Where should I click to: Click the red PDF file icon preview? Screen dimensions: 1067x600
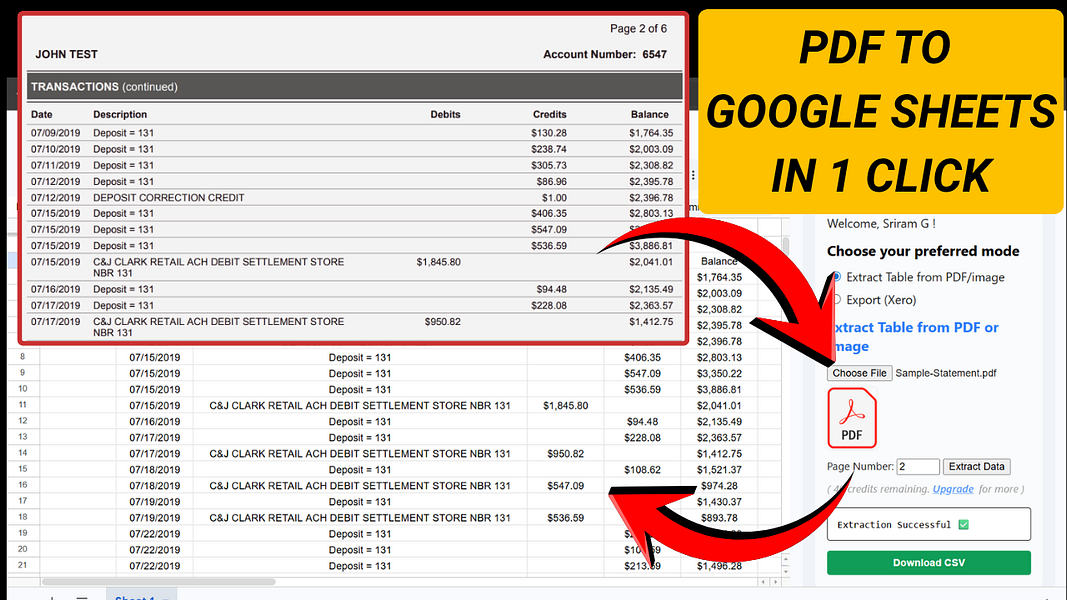[x=851, y=418]
